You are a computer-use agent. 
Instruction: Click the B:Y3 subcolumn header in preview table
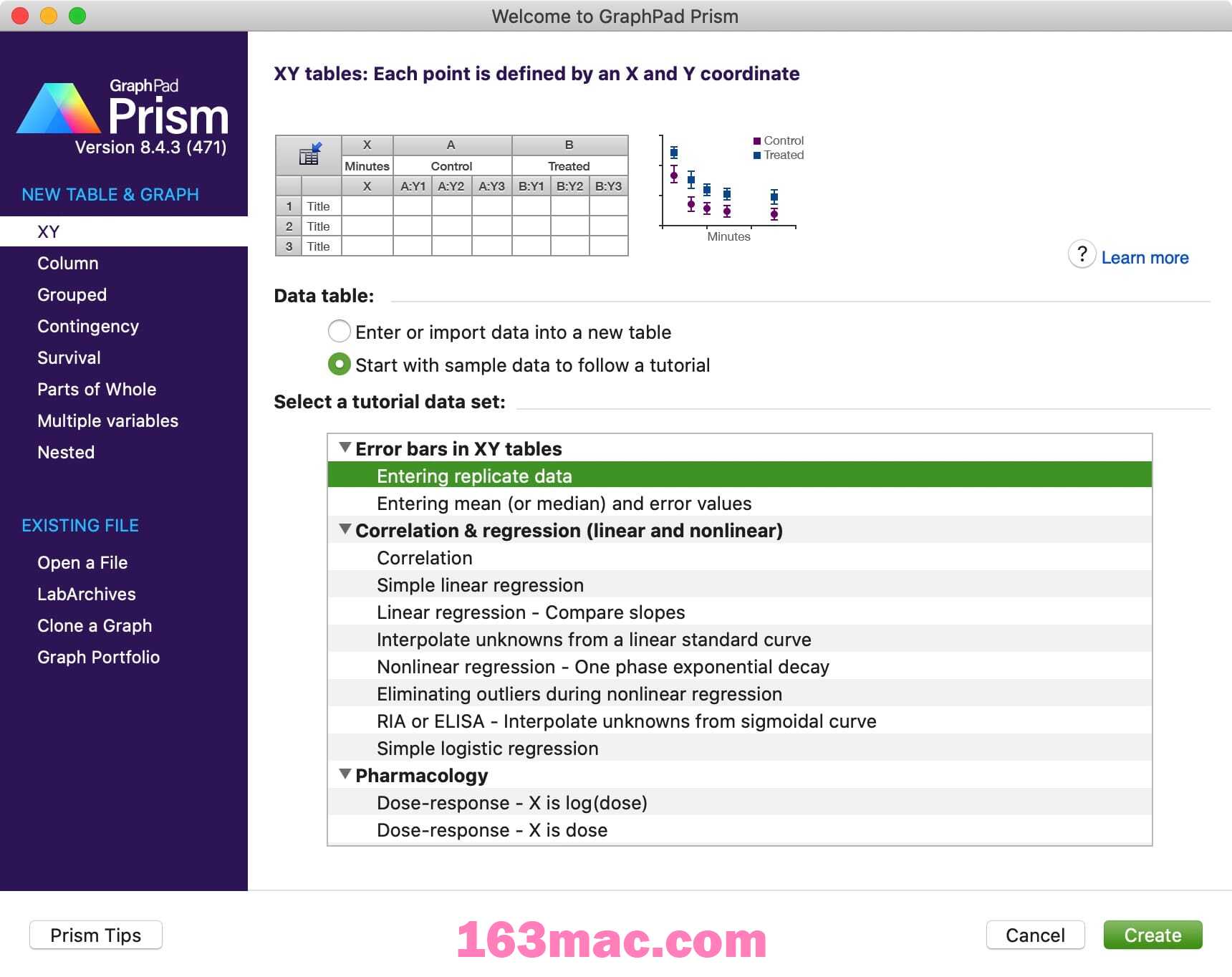(608, 186)
